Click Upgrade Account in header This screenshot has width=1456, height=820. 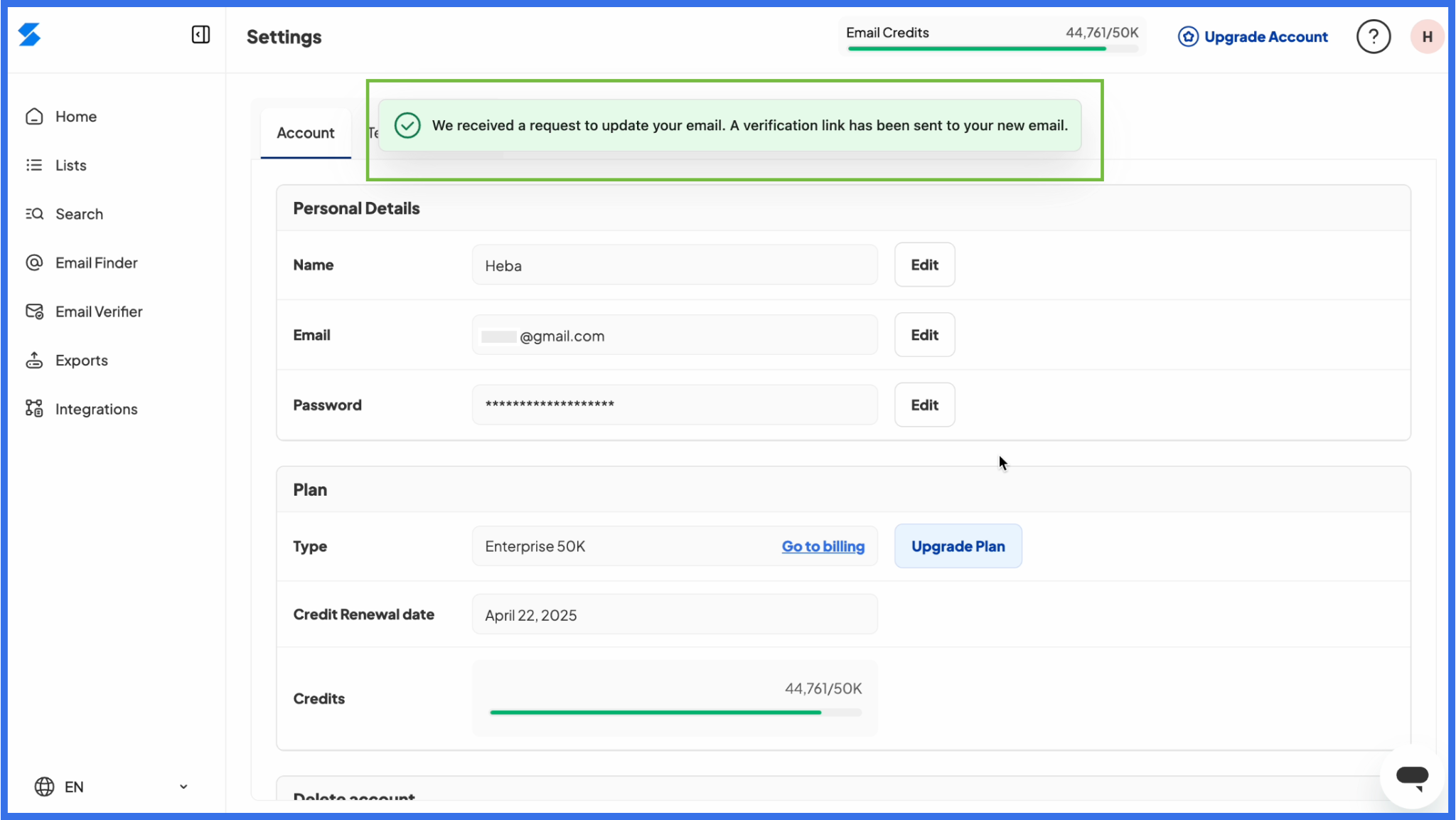(x=1253, y=37)
